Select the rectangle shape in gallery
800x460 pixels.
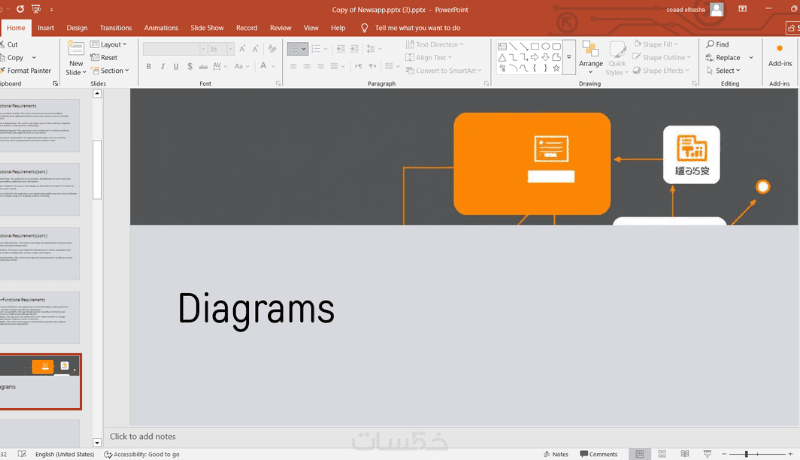click(x=534, y=46)
